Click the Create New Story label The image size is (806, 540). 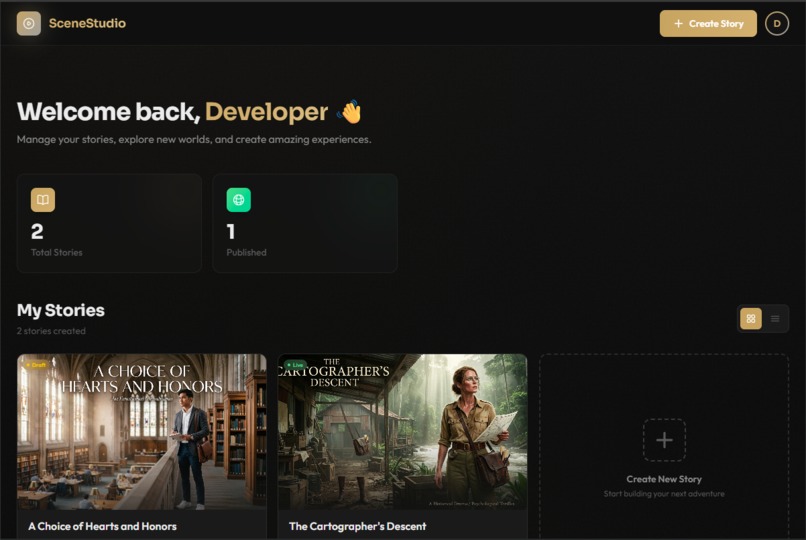pyautogui.click(x=664, y=479)
